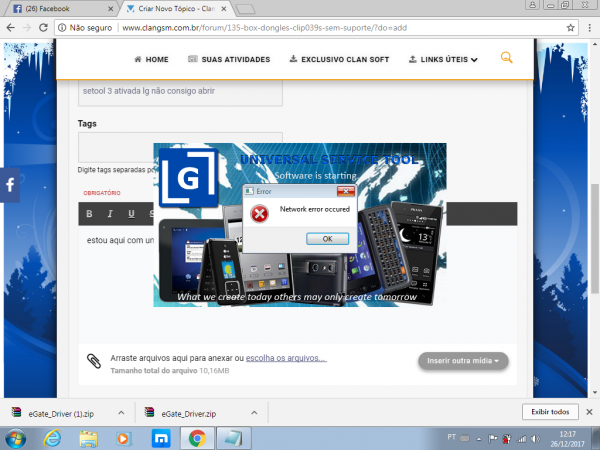This screenshot has width=600, height=450.
Task: Click the Não seguro site info indicator
Action: coord(85,28)
